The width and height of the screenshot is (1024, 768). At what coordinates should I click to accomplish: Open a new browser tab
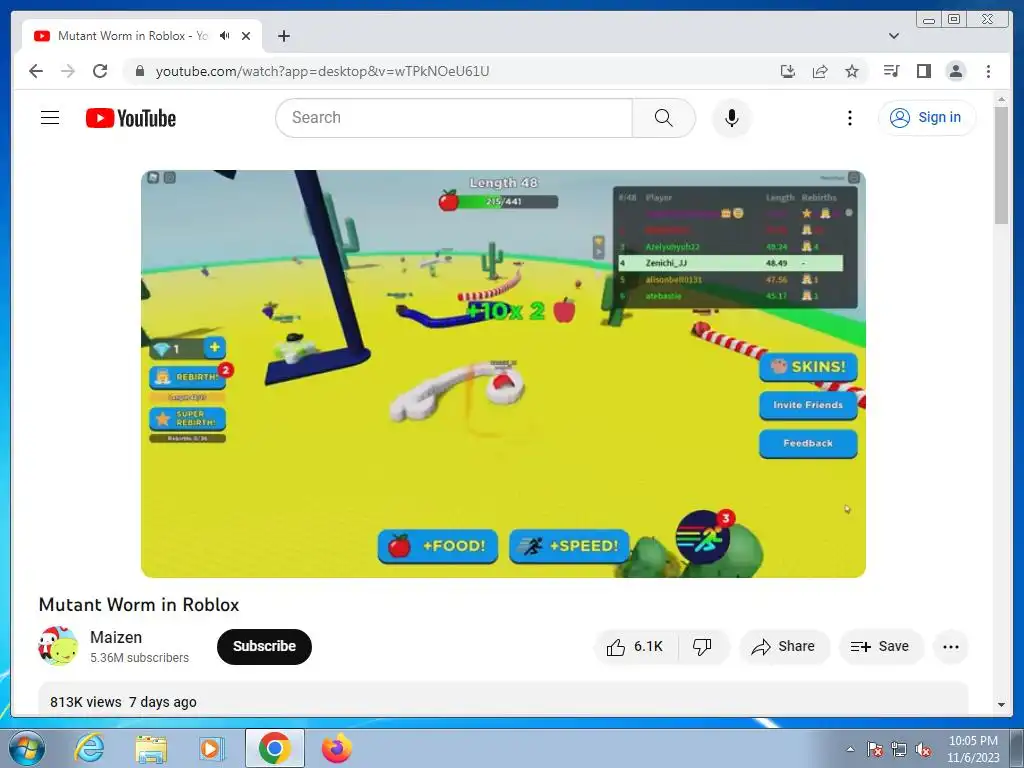click(x=283, y=36)
